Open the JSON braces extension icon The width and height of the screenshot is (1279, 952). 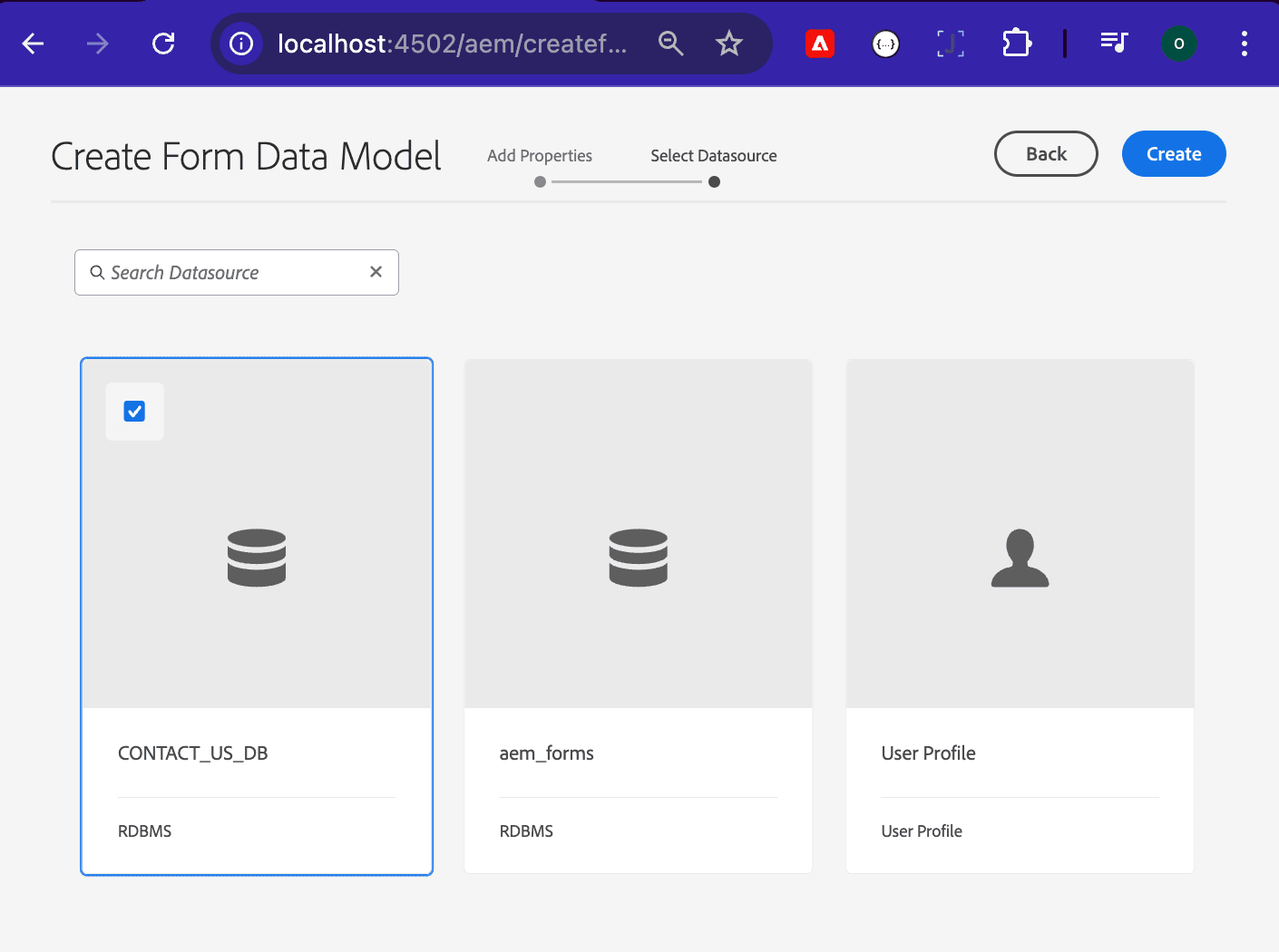click(886, 44)
